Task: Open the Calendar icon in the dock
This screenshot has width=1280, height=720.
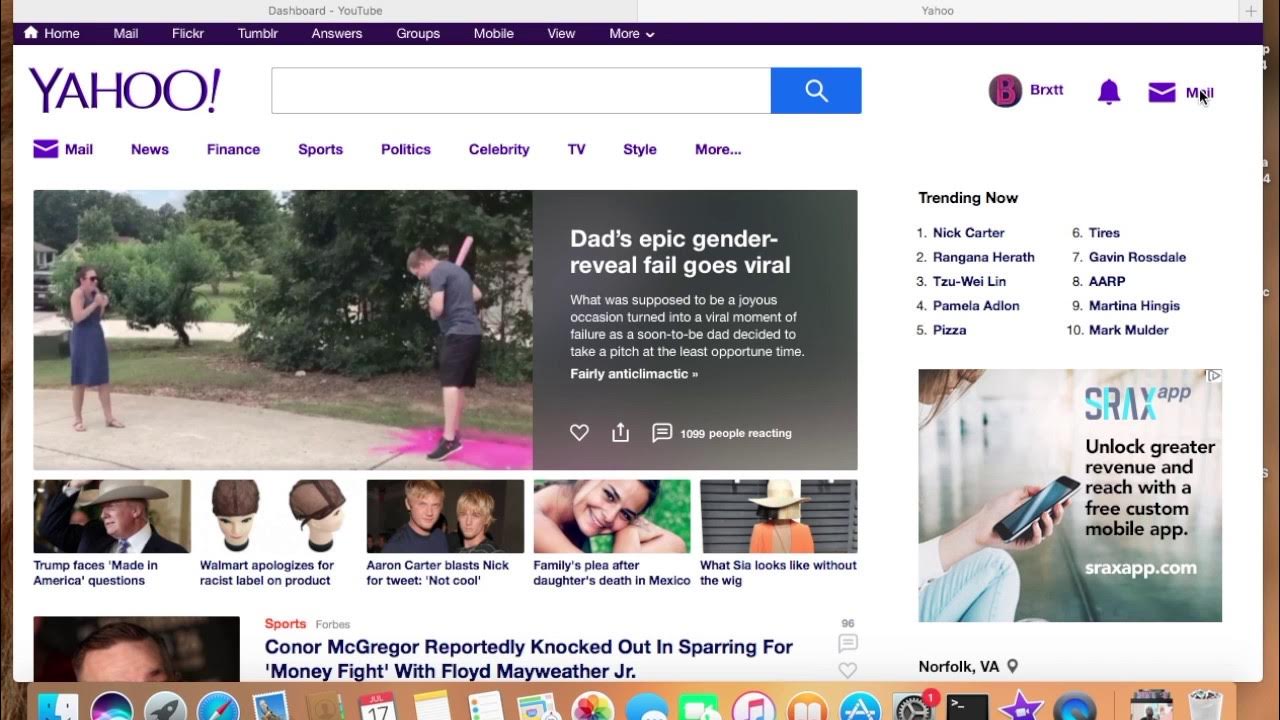Action: [x=377, y=708]
